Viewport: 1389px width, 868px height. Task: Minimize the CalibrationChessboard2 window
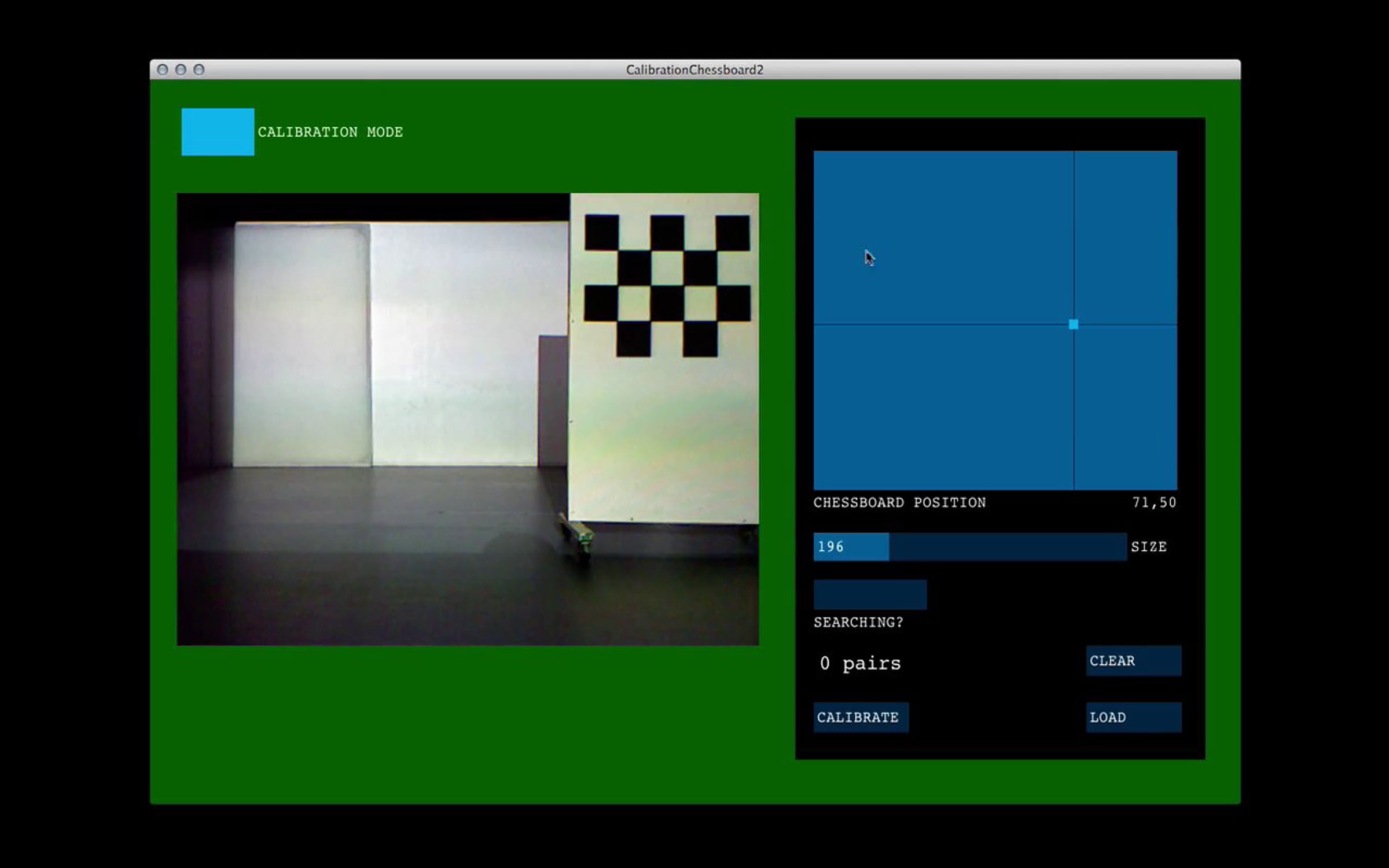pos(181,70)
